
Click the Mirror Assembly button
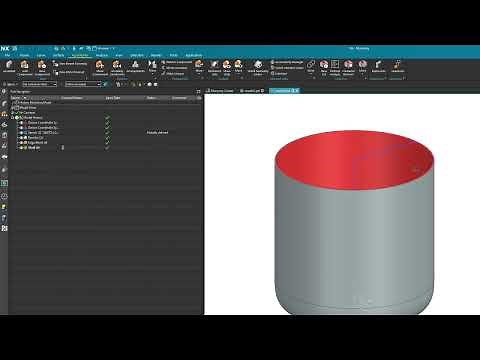point(175,68)
